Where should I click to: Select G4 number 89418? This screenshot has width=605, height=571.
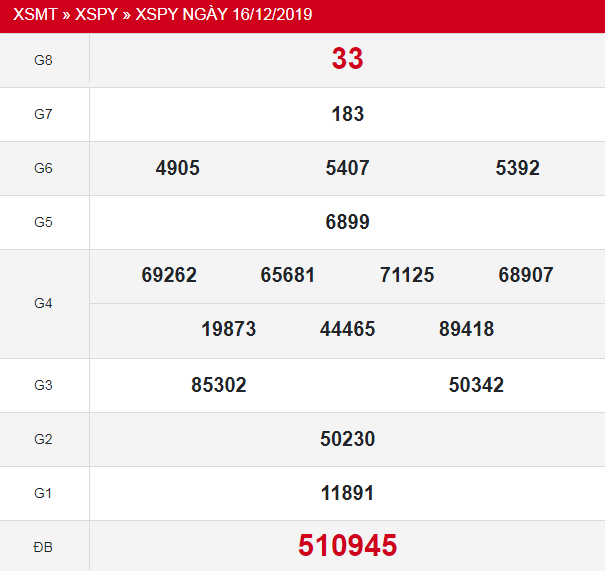click(466, 329)
